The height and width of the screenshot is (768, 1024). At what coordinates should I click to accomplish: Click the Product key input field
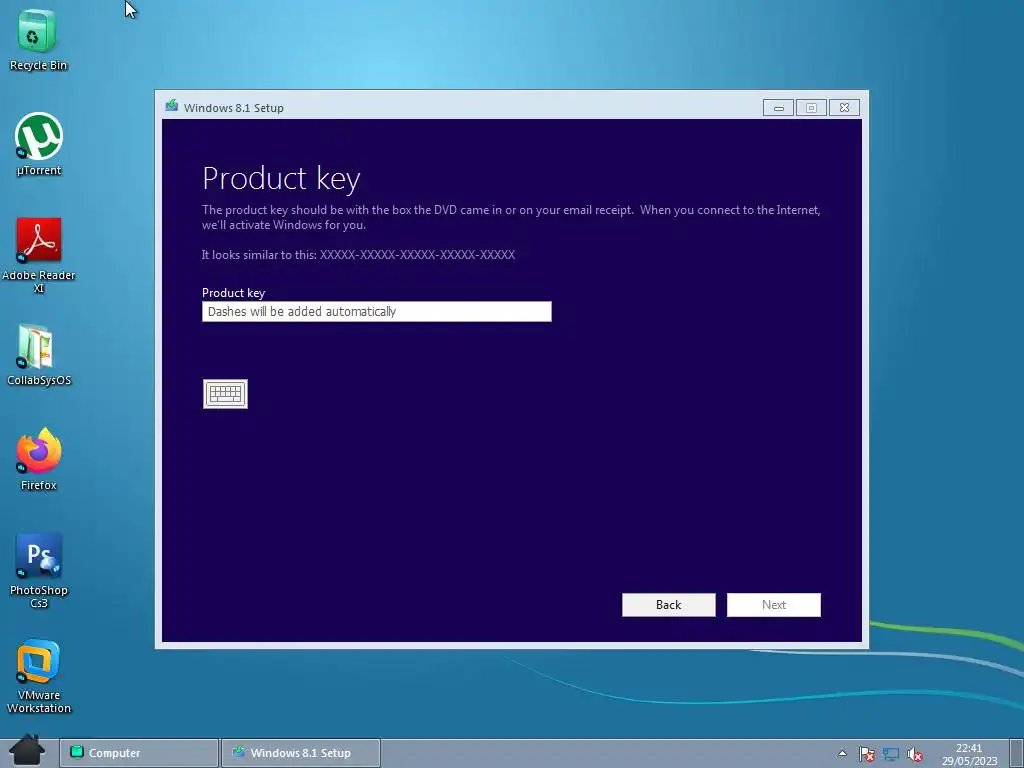click(x=377, y=312)
